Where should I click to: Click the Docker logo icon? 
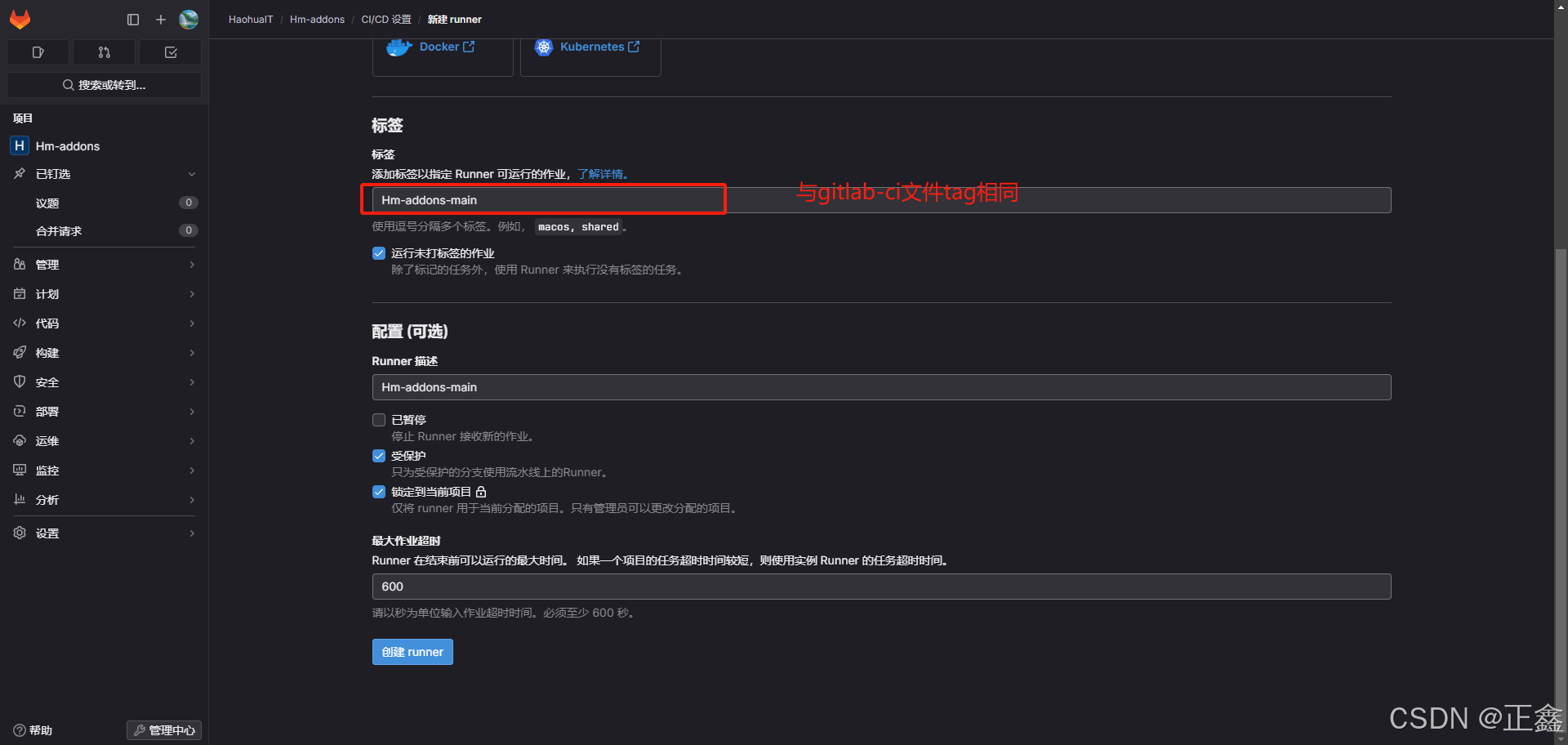pos(399,47)
